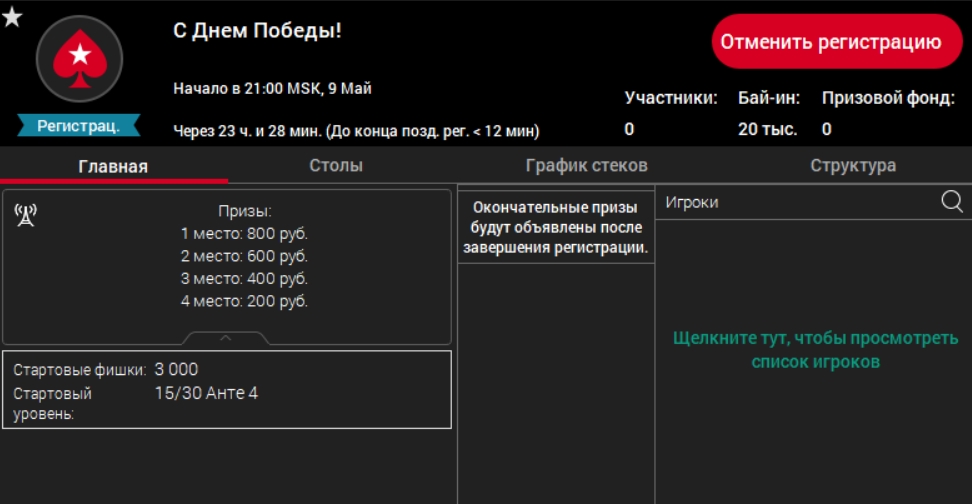Focus the Игроки search field

(x=795, y=202)
